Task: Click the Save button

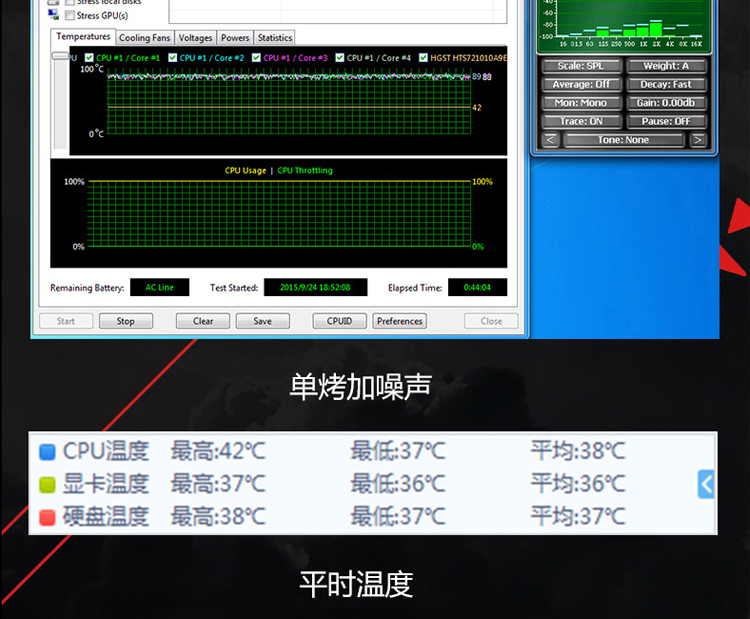Action: (x=263, y=321)
